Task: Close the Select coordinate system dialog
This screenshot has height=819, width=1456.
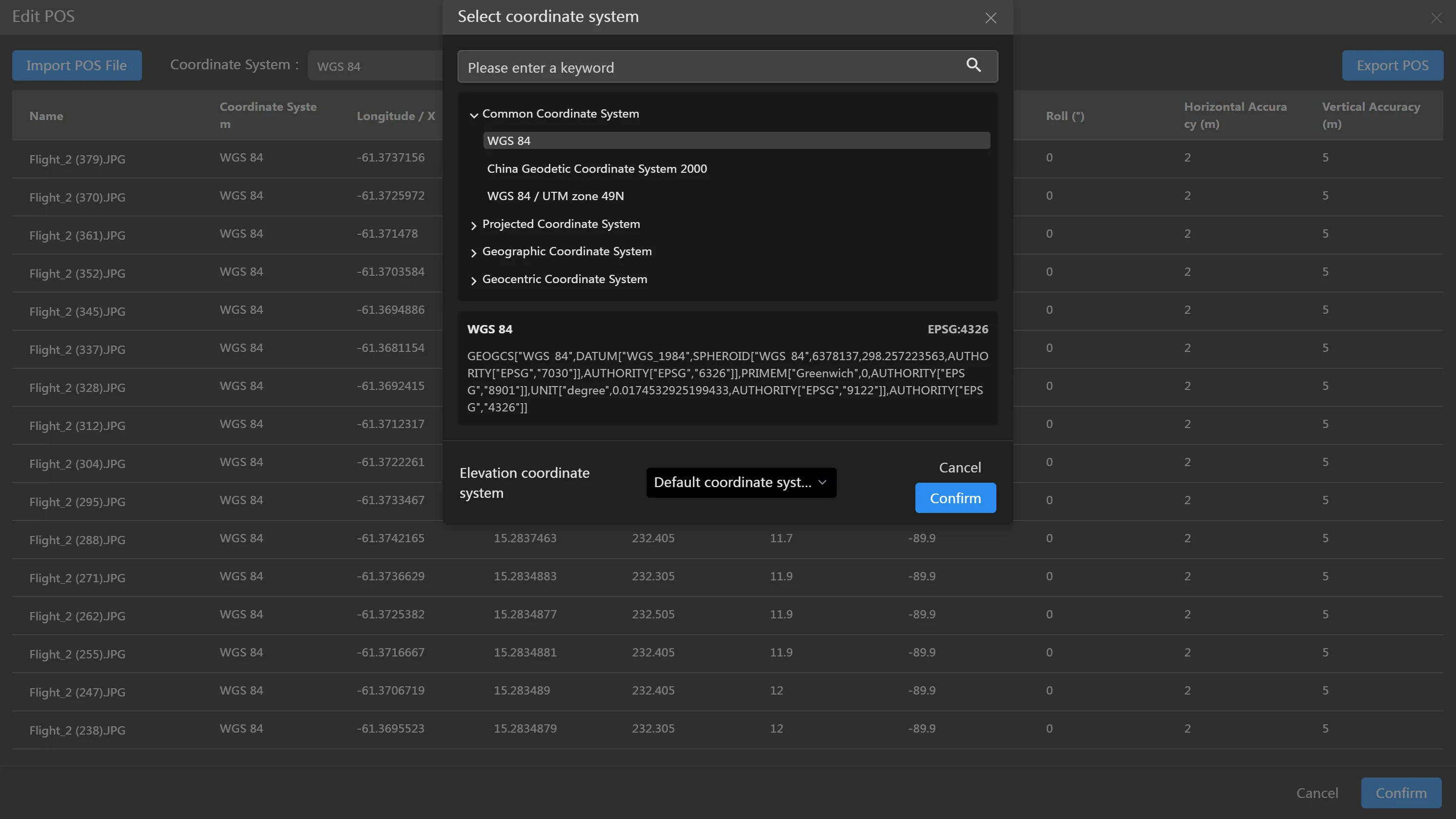Action: click(x=990, y=18)
